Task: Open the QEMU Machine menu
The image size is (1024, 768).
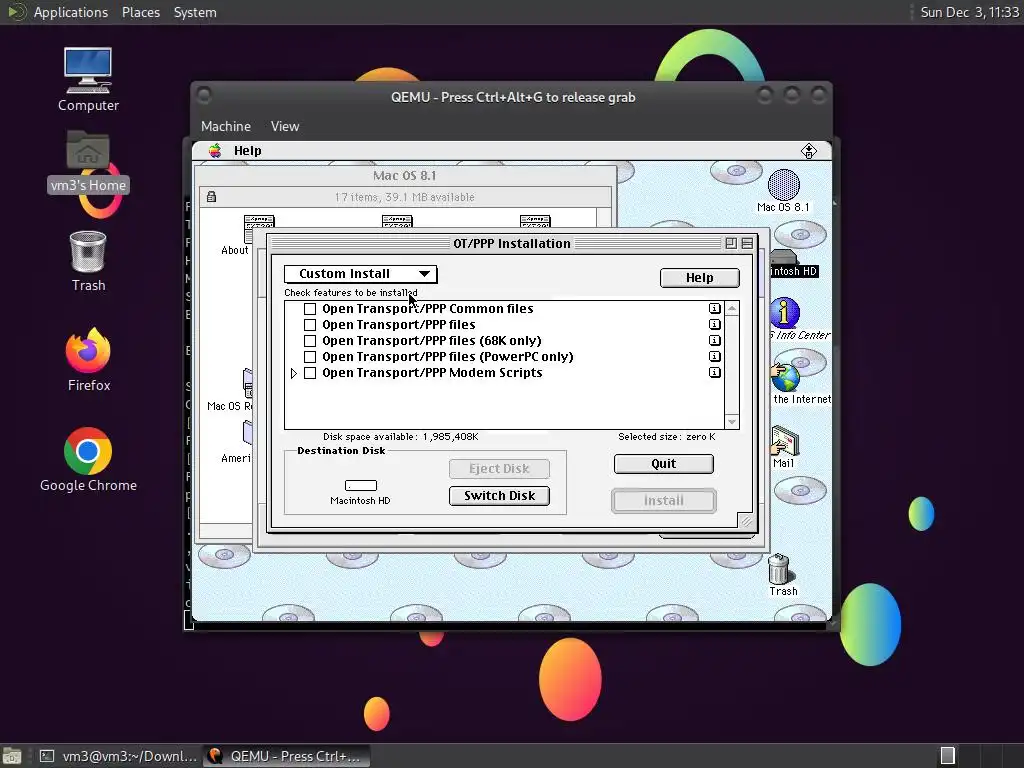Action: (226, 127)
